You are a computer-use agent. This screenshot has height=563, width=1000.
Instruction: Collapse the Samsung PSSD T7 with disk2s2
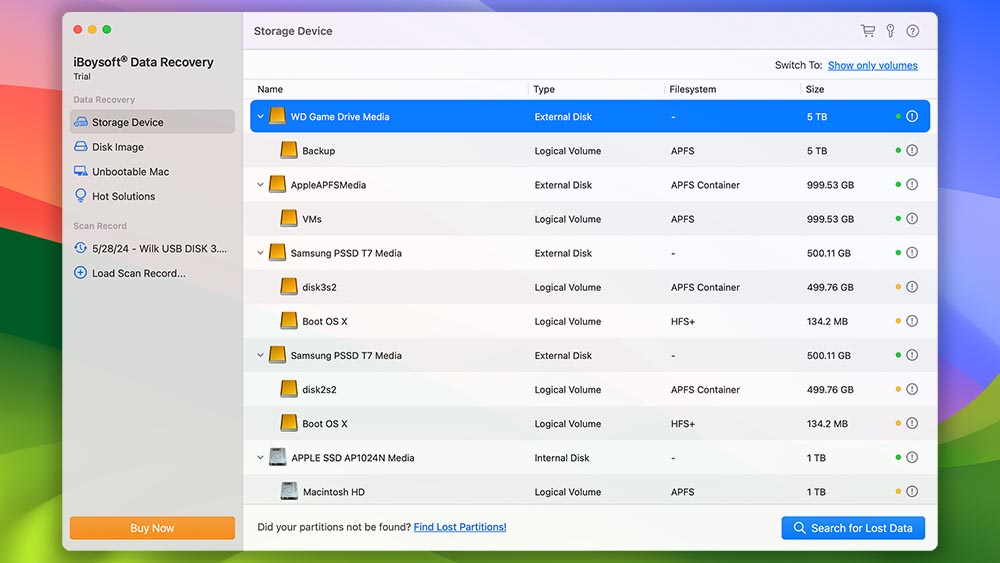(x=260, y=356)
